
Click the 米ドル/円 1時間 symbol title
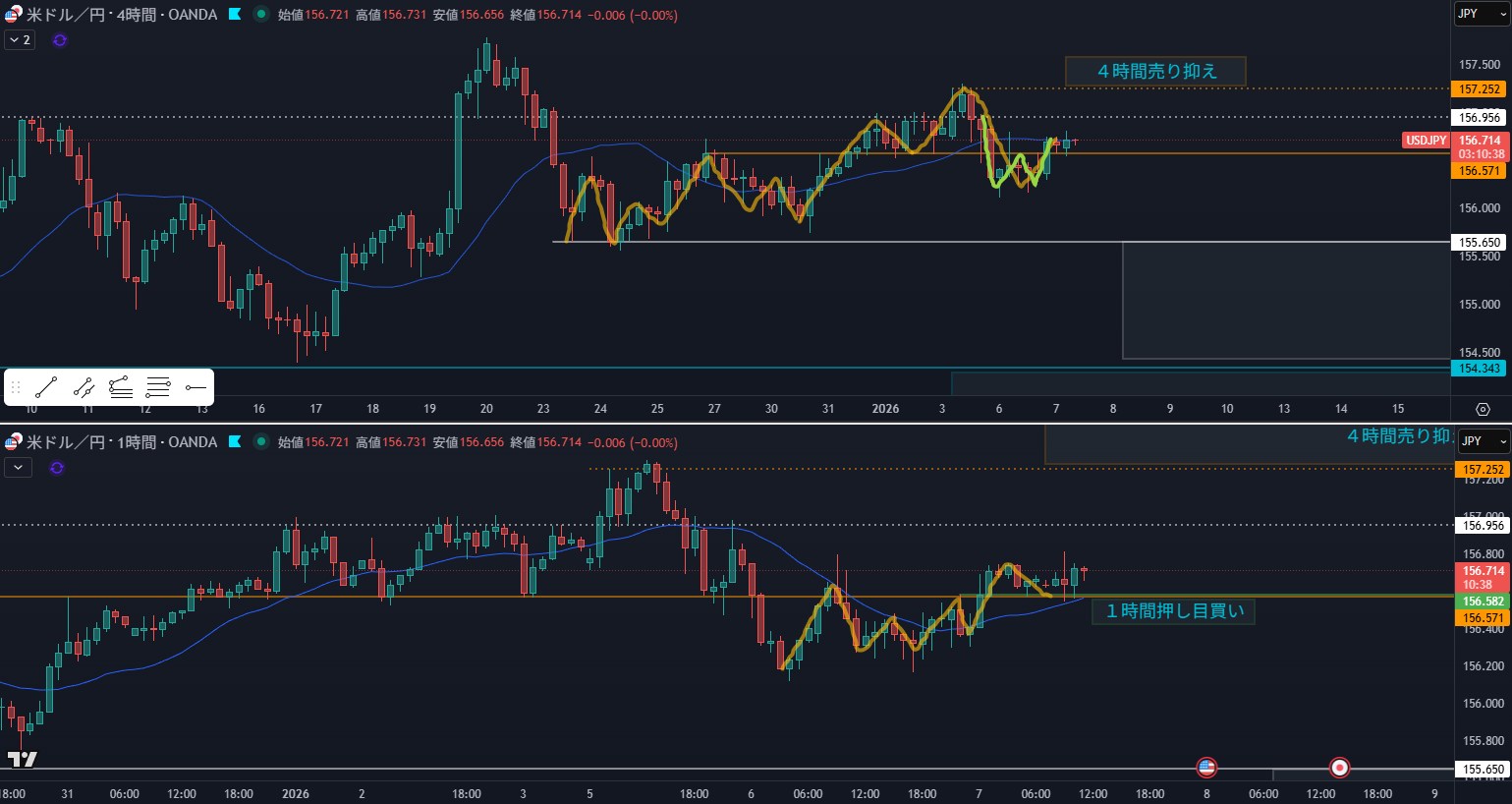click(121, 442)
